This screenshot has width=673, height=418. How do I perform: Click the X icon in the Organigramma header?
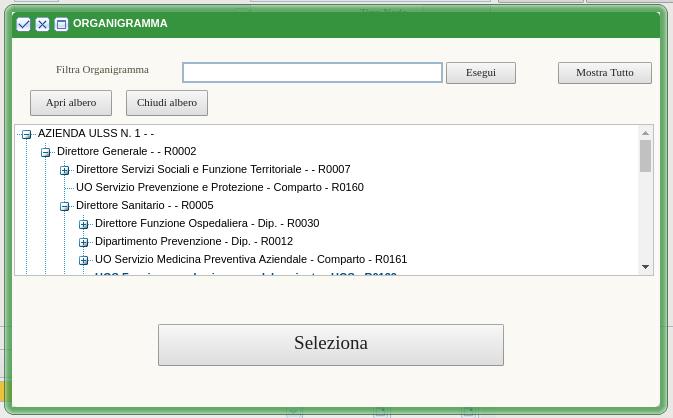(x=42, y=24)
